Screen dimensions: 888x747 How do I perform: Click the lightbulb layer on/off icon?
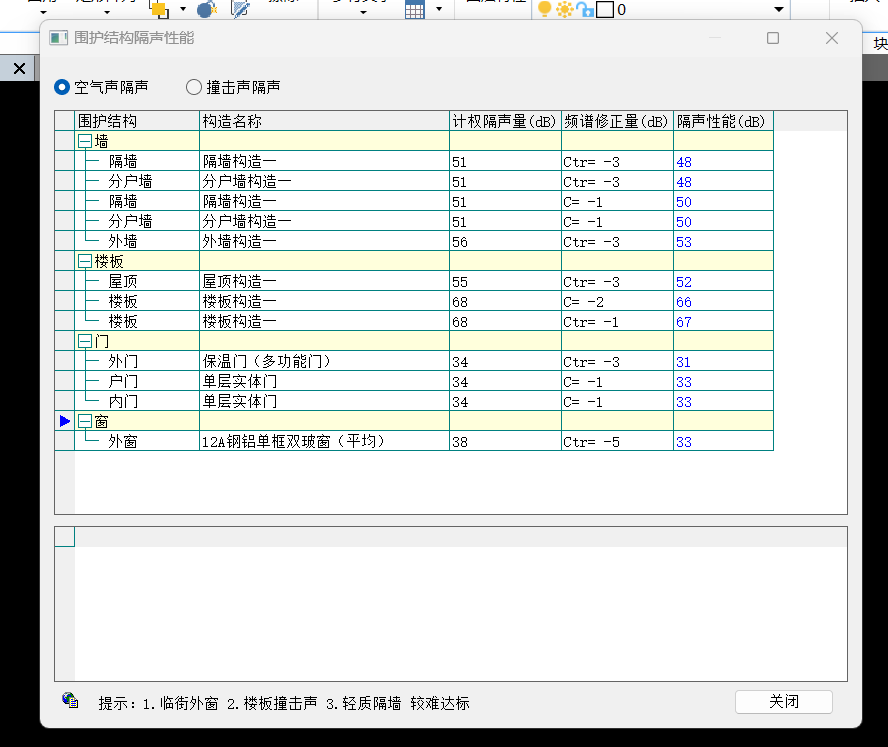pyautogui.click(x=545, y=9)
